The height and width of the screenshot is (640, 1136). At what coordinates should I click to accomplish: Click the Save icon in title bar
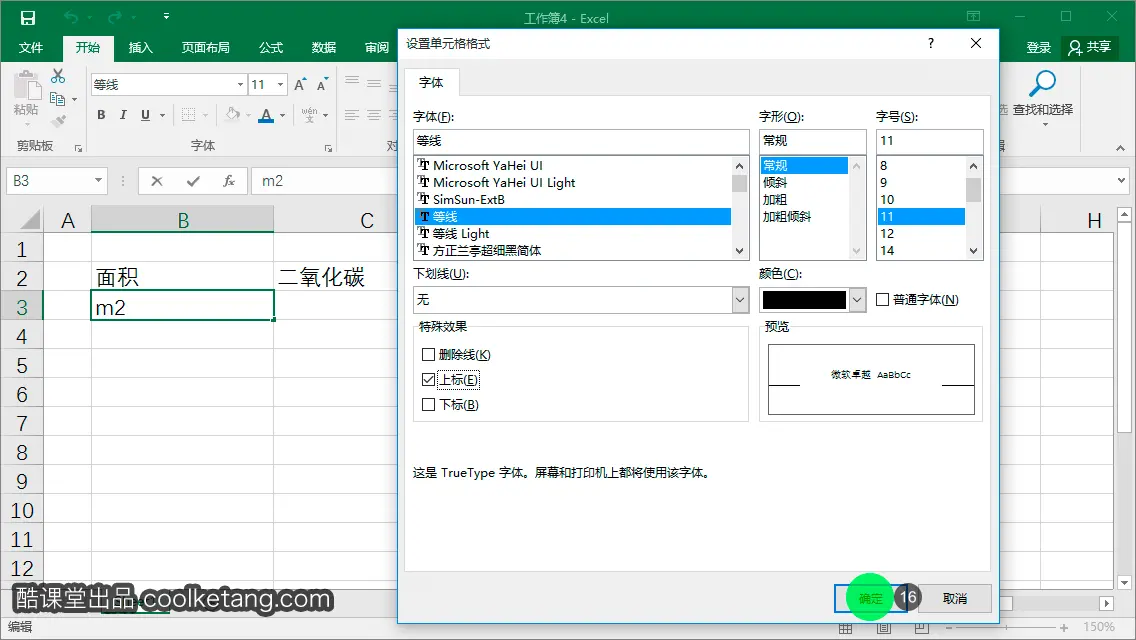pyautogui.click(x=28, y=17)
